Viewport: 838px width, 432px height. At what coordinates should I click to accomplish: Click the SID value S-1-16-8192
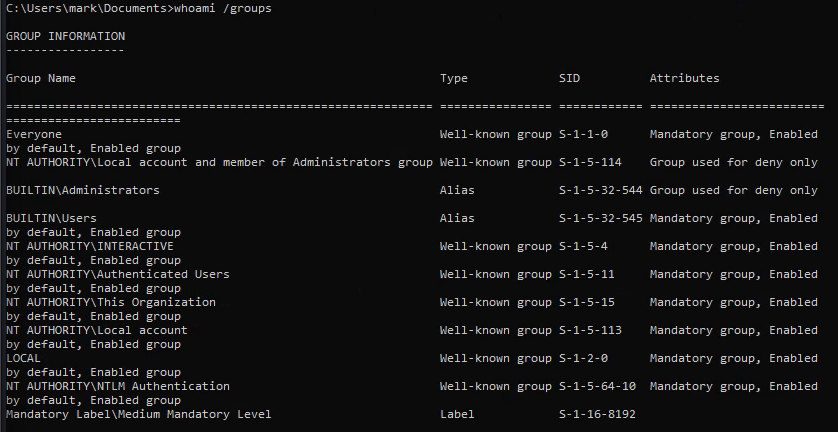(598, 414)
